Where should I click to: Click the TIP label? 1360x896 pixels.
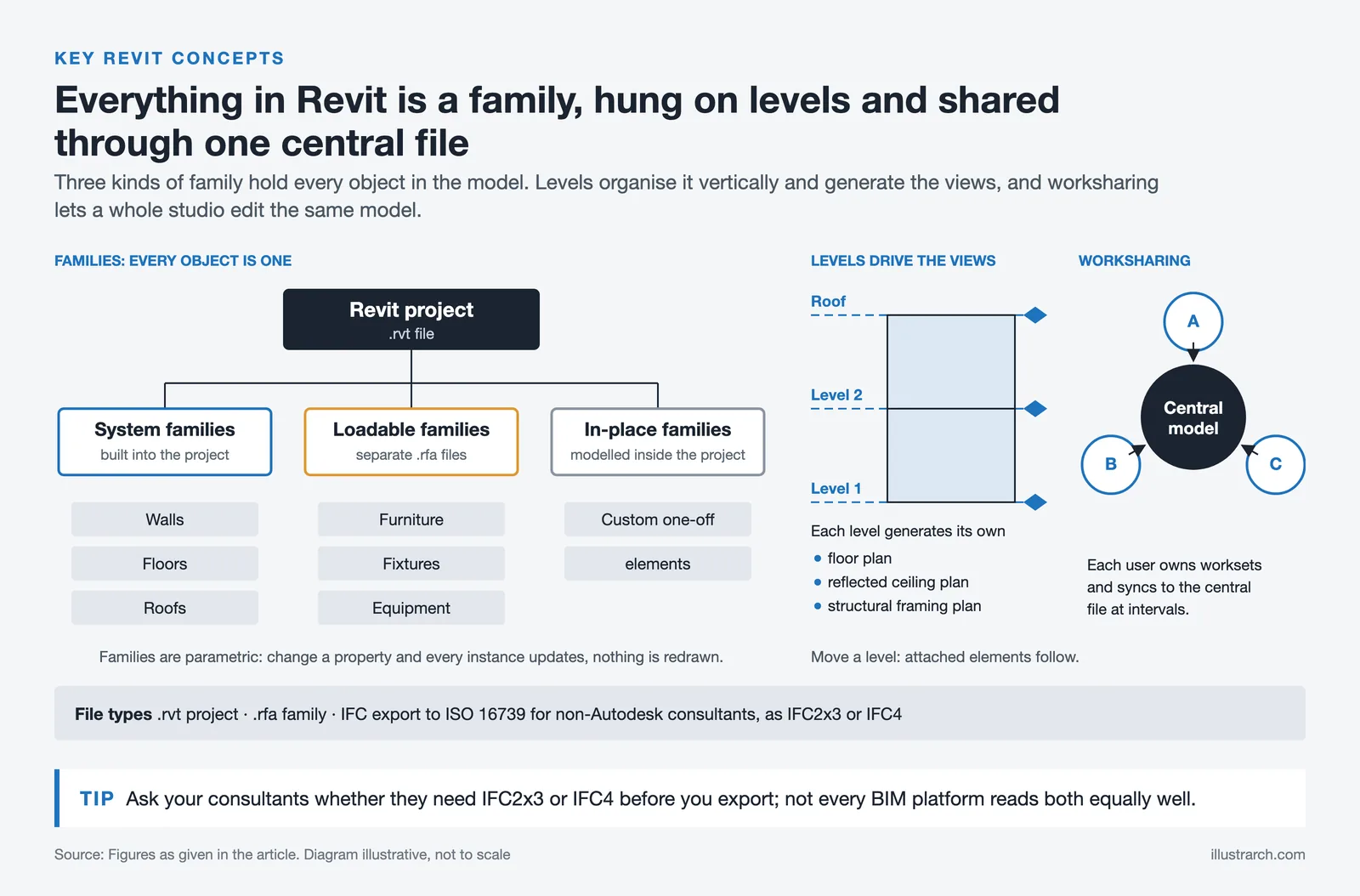[97, 799]
